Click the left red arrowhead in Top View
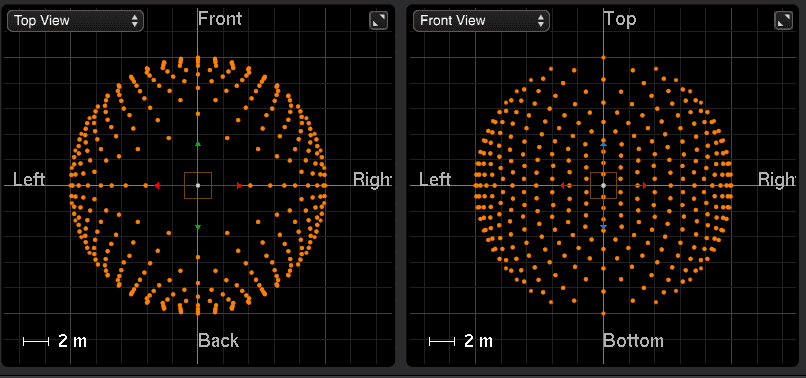The image size is (806, 378). click(x=157, y=185)
